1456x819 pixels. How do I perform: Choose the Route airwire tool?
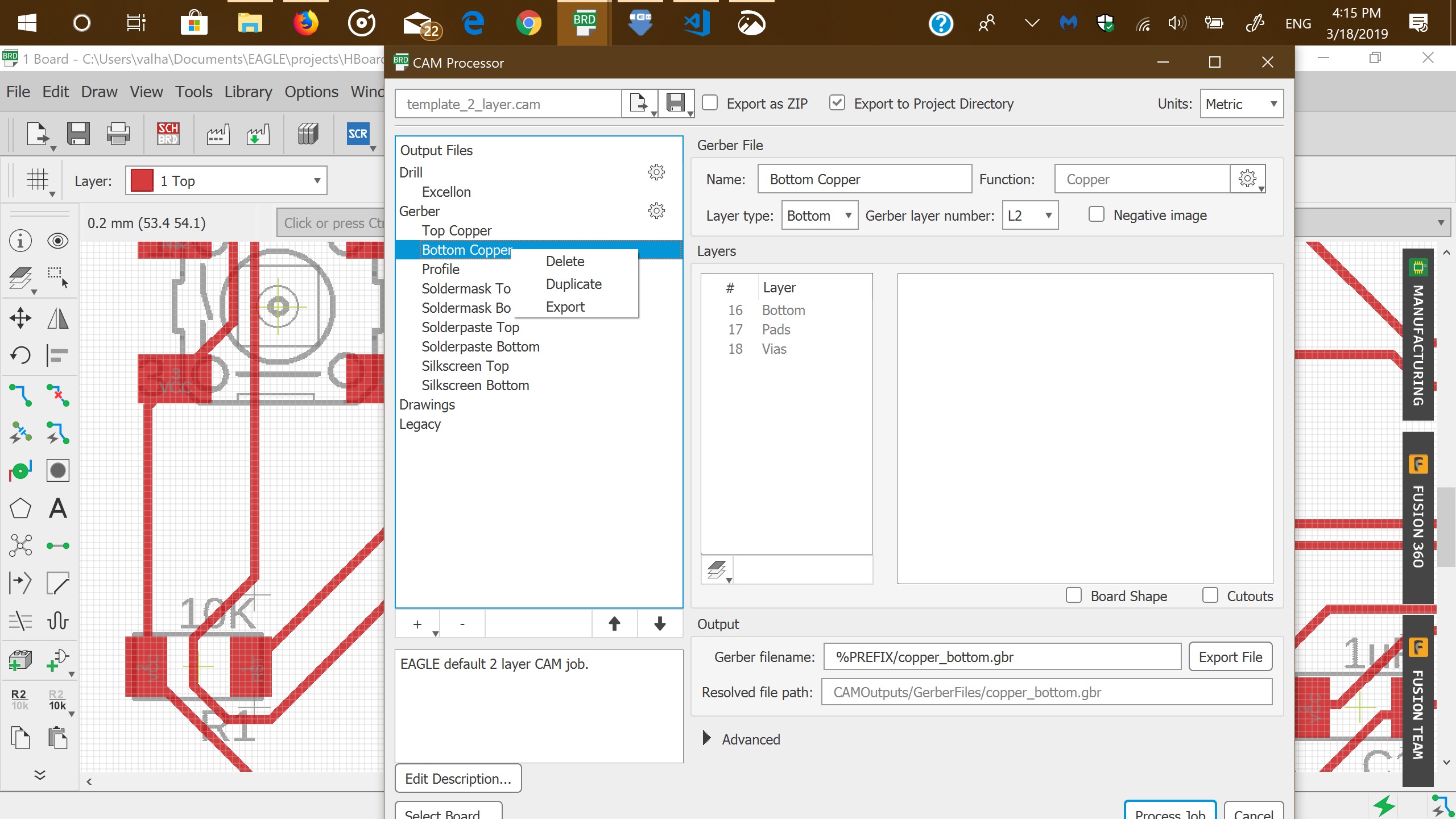(20, 395)
